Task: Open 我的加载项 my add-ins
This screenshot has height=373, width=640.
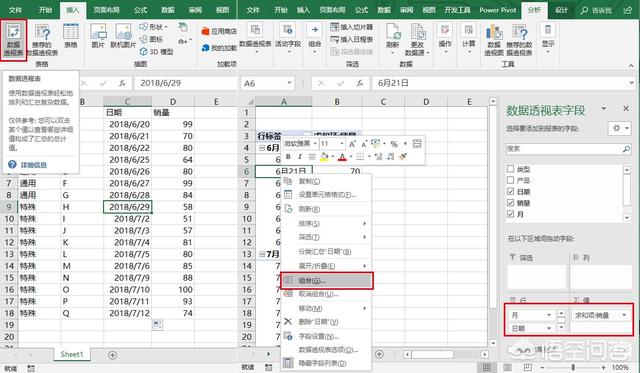Action: pos(219,48)
